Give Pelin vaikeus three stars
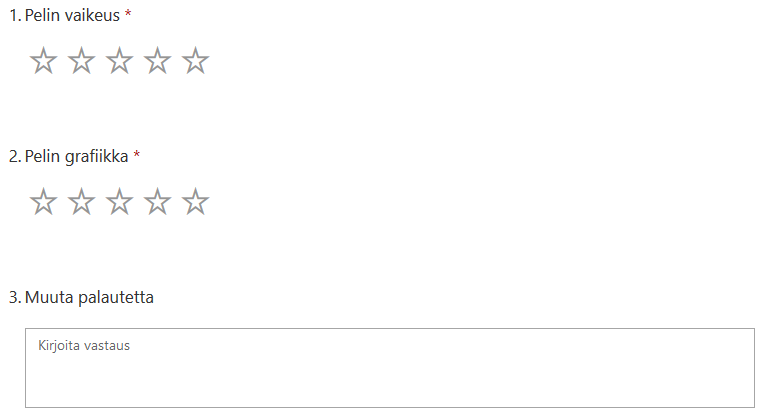Viewport: 763px width, 419px height. [119, 61]
